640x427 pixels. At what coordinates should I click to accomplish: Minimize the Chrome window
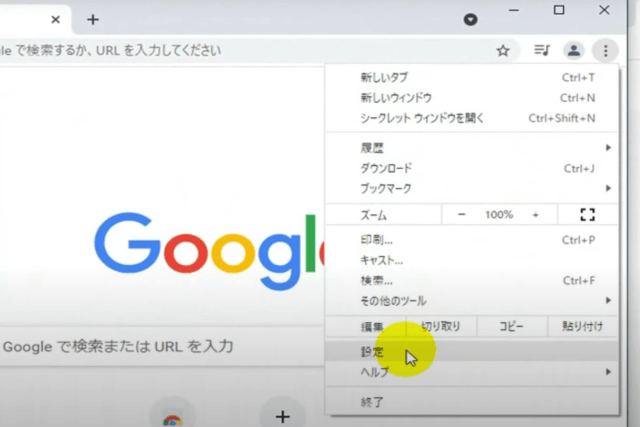tap(514, 10)
